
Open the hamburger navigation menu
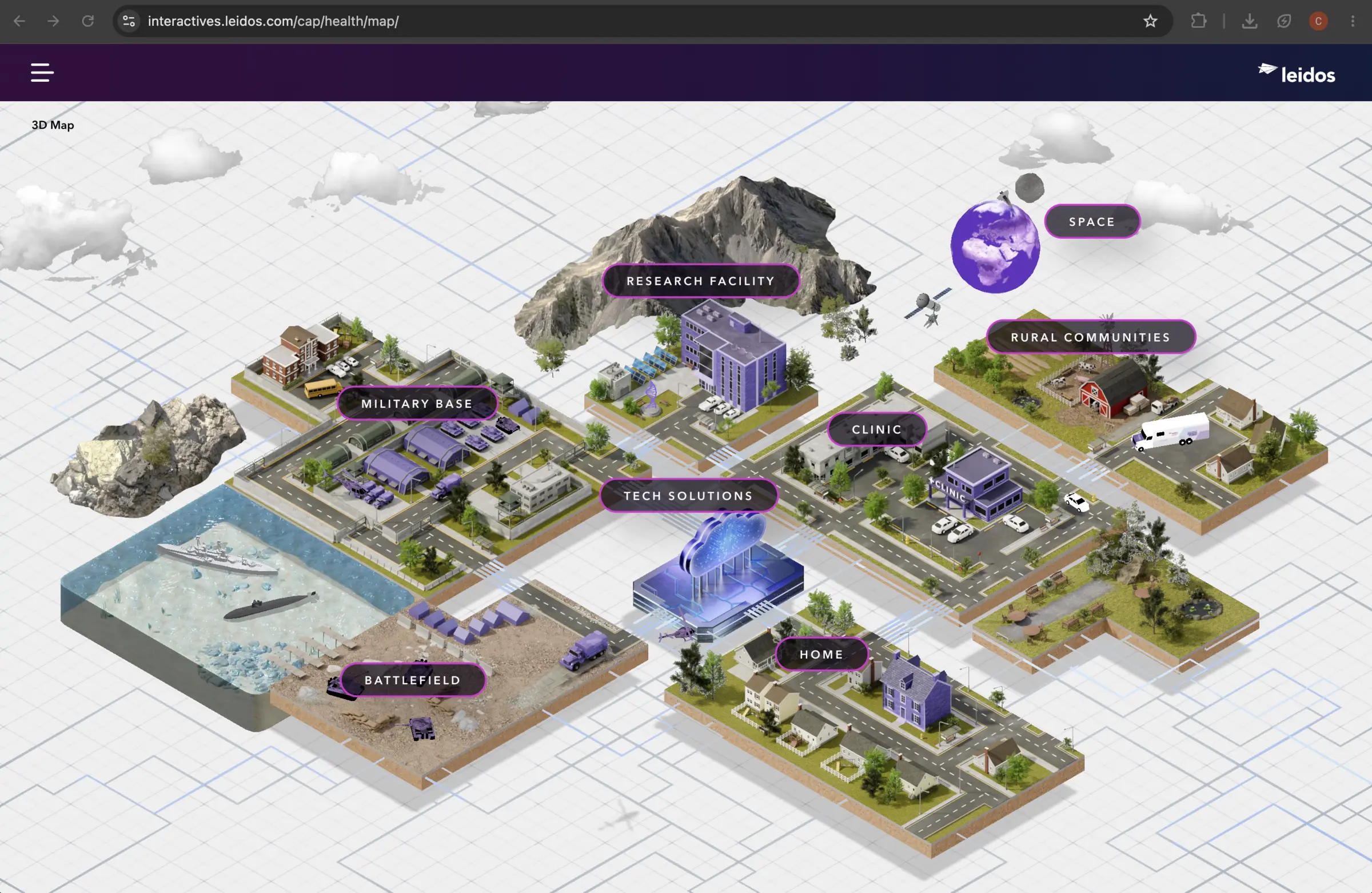[x=42, y=73]
